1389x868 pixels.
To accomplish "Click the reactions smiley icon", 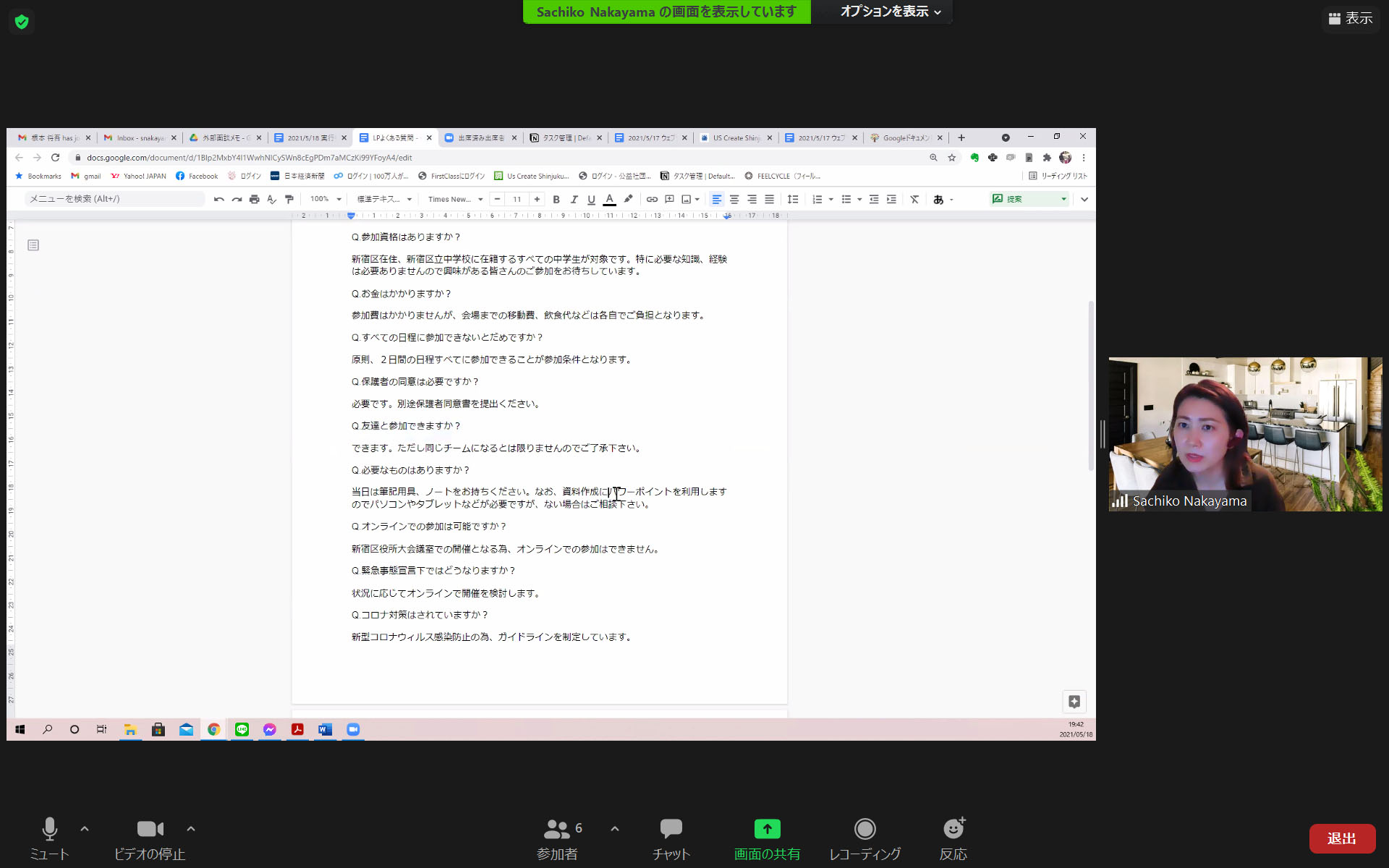I will click(x=953, y=828).
